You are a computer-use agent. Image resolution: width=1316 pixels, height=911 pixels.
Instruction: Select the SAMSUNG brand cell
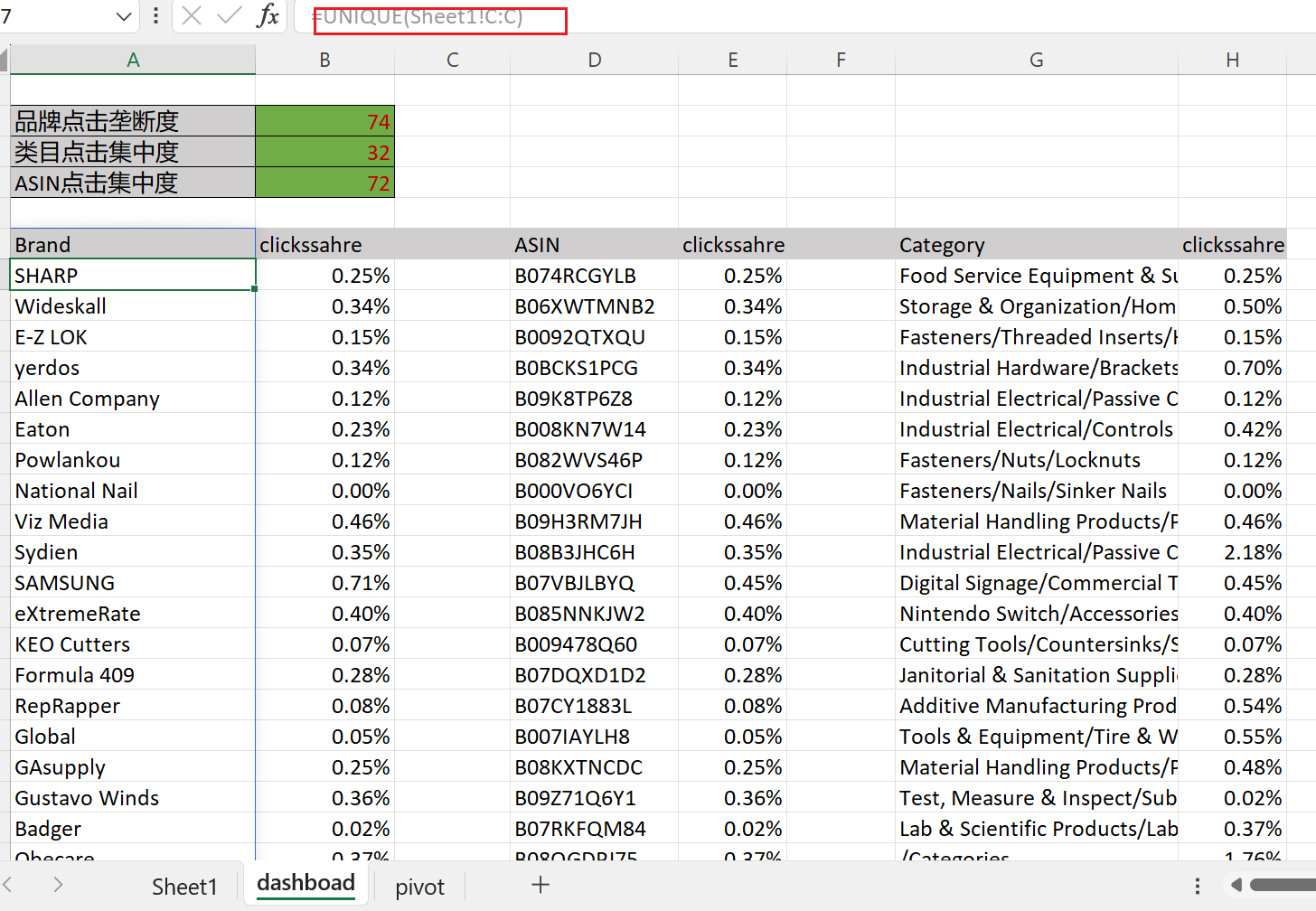click(x=133, y=582)
